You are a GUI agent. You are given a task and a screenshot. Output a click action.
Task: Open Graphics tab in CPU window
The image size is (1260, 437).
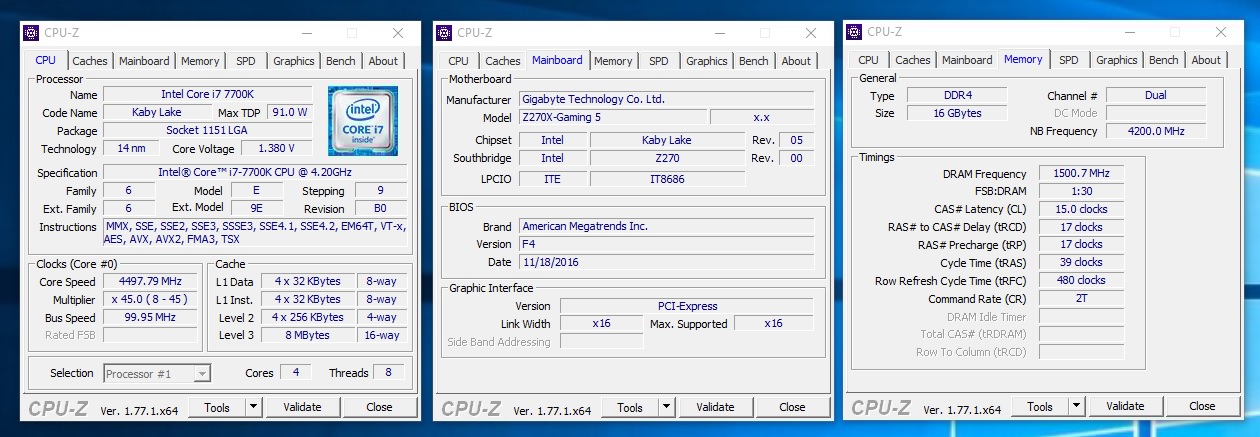(x=294, y=61)
